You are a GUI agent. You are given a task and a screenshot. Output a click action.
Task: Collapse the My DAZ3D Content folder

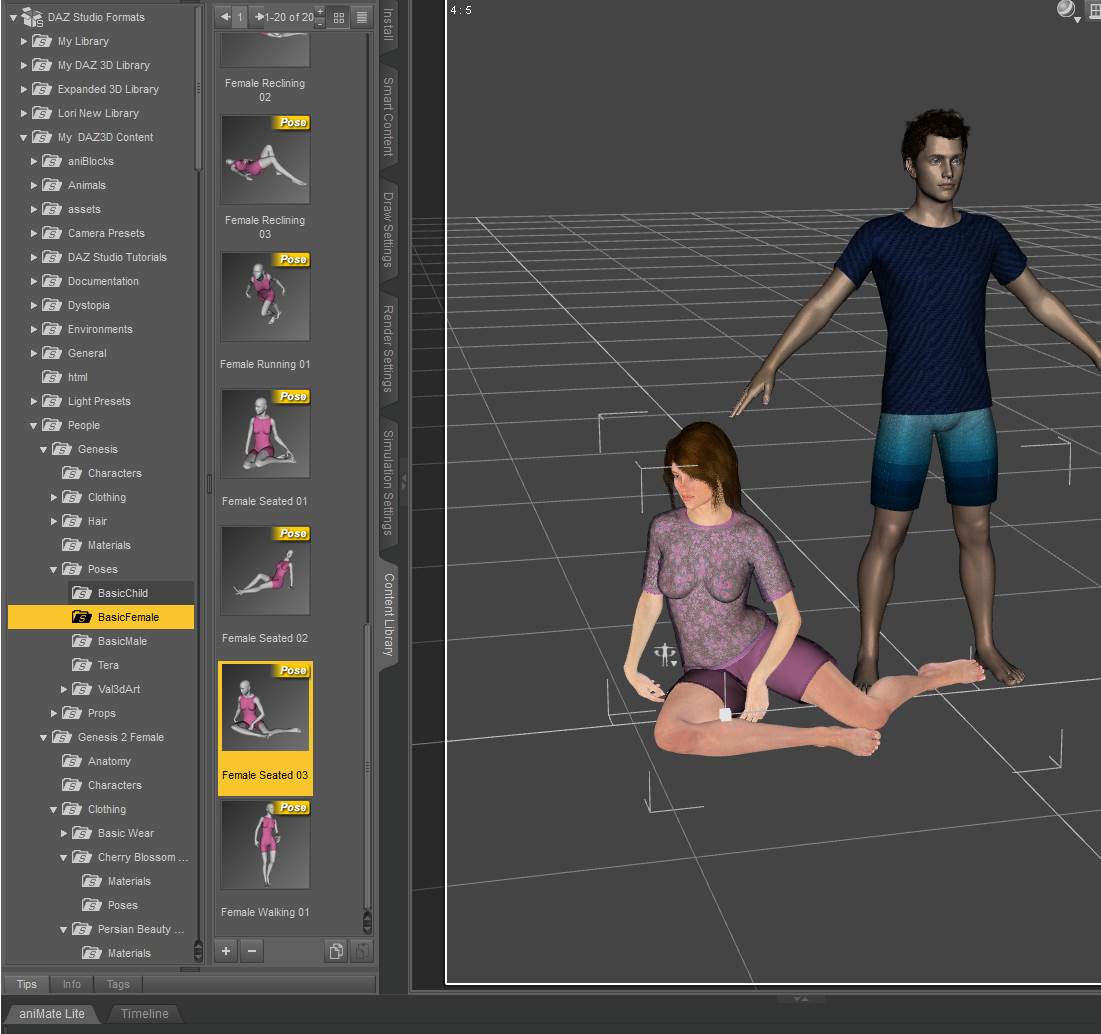tap(24, 138)
